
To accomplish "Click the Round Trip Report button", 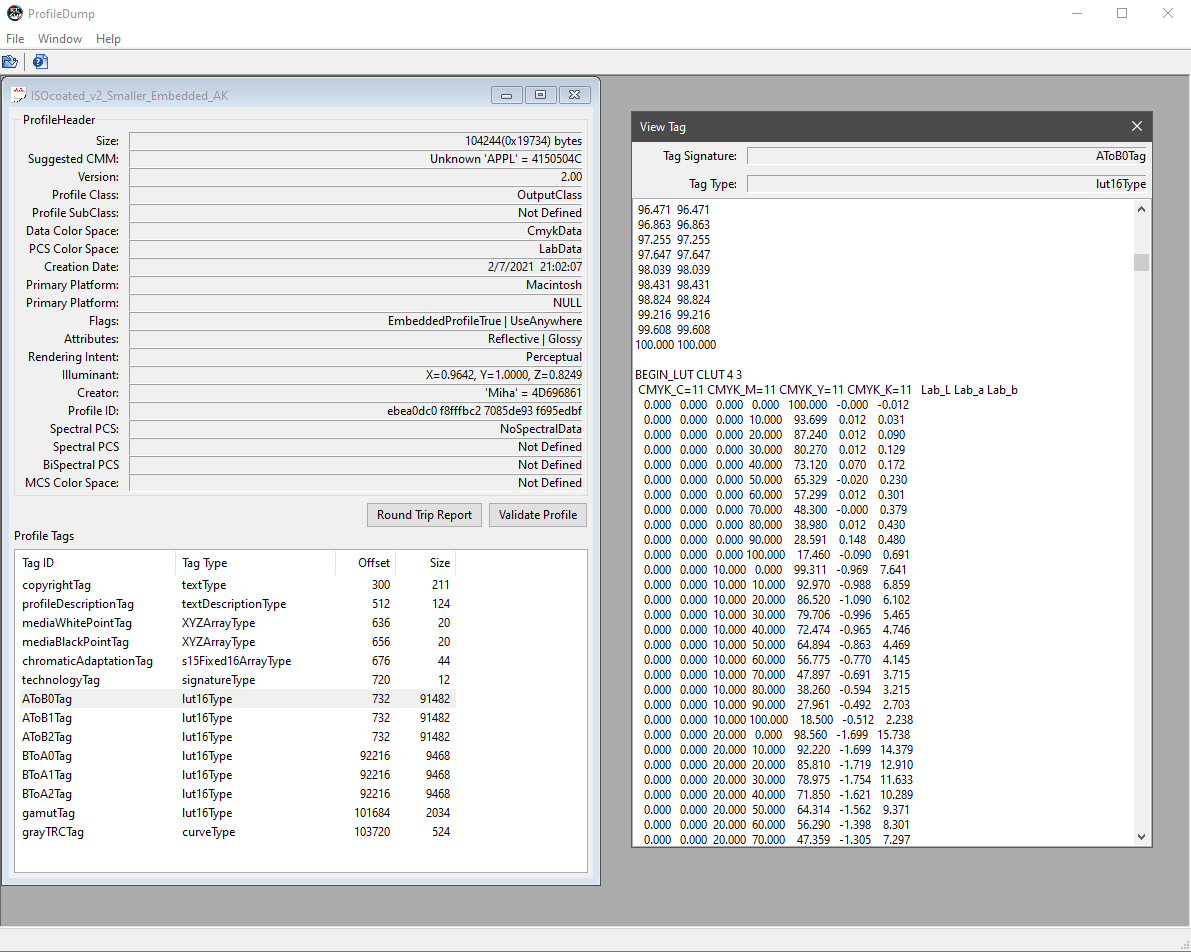I will click(424, 515).
